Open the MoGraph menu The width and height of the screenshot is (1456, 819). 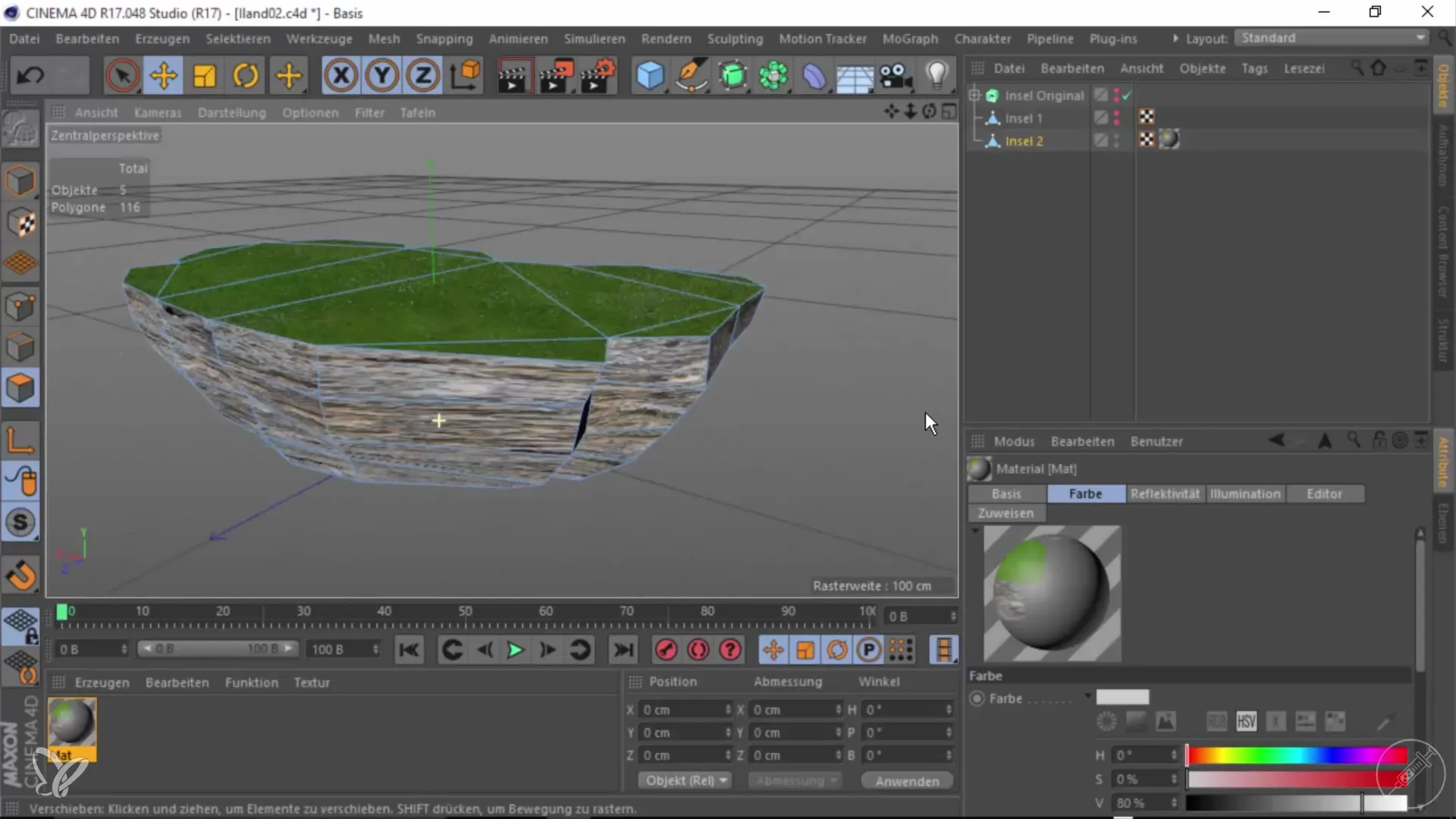910,39
